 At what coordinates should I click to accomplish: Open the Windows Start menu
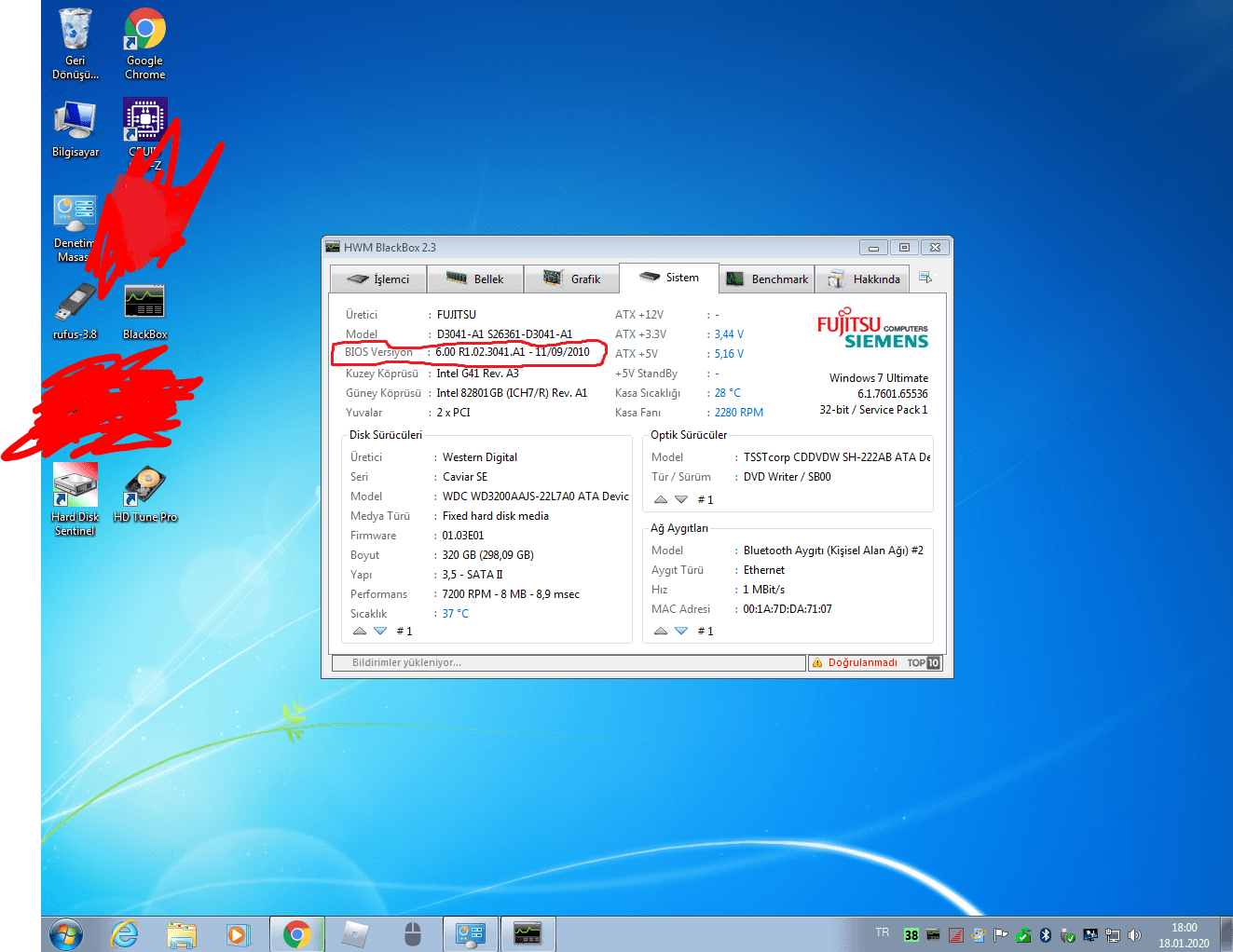(65, 933)
